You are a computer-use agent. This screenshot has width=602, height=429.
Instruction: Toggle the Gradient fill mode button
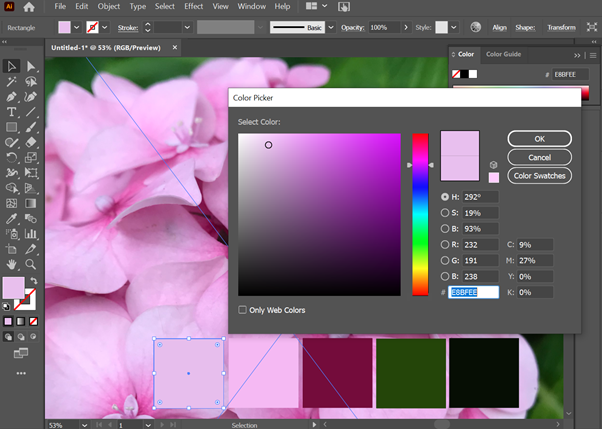pos(21,321)
